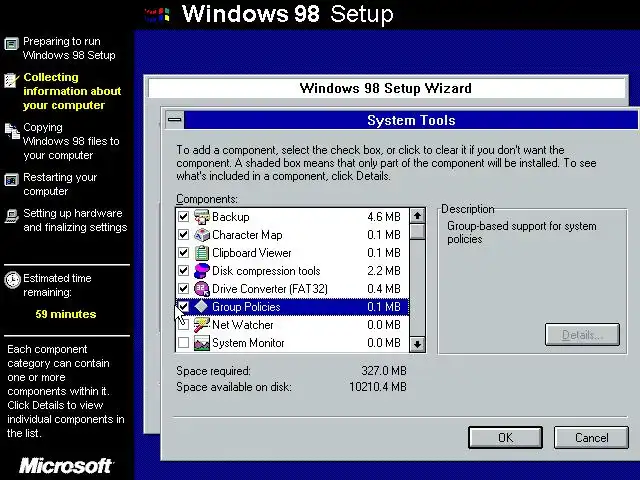This screenshot has height=480, width=640.
Task: Click the Group Policies diamond icon
Action: click(x=201, y=307)
